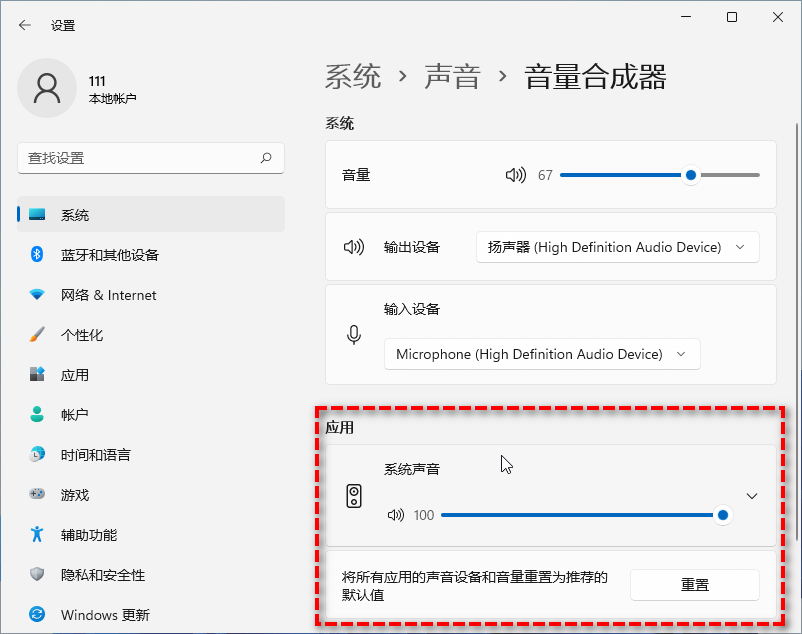Click the account name 111
Image resolution: width=802 pixels, height=634 pixels.
(x=97, y=81)
